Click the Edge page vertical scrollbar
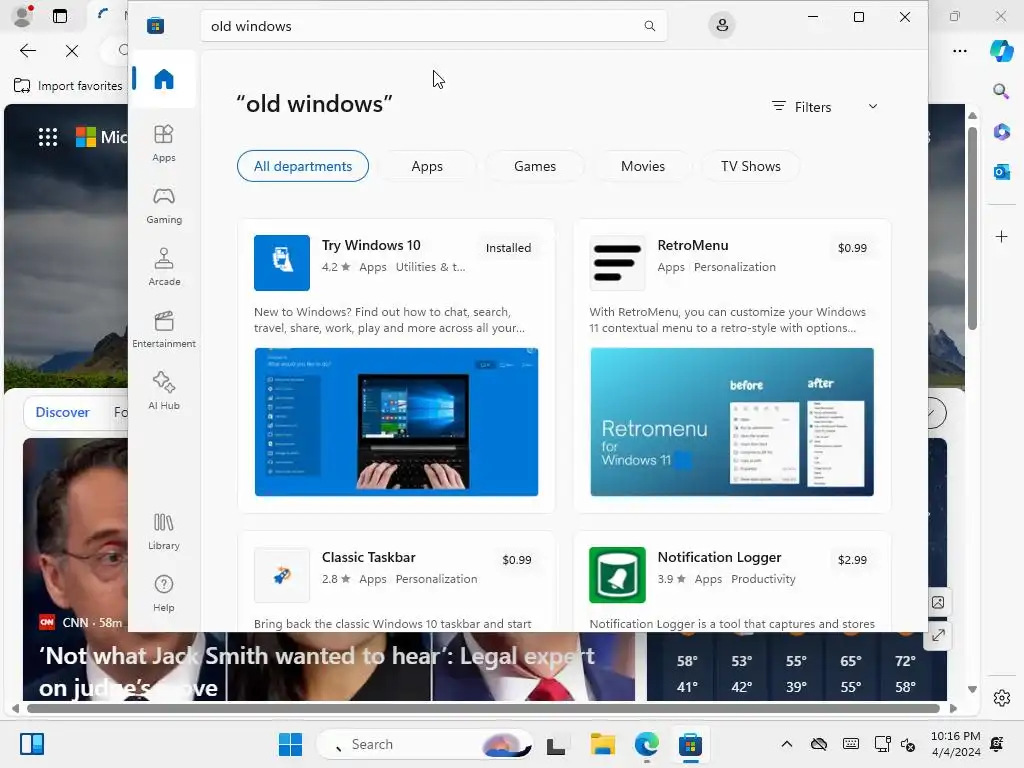 pos(972,229)
